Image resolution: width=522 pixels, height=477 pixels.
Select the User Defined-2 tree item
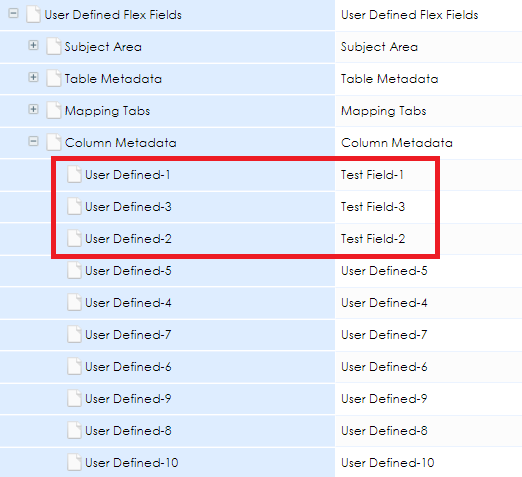(x=128, y=239)
